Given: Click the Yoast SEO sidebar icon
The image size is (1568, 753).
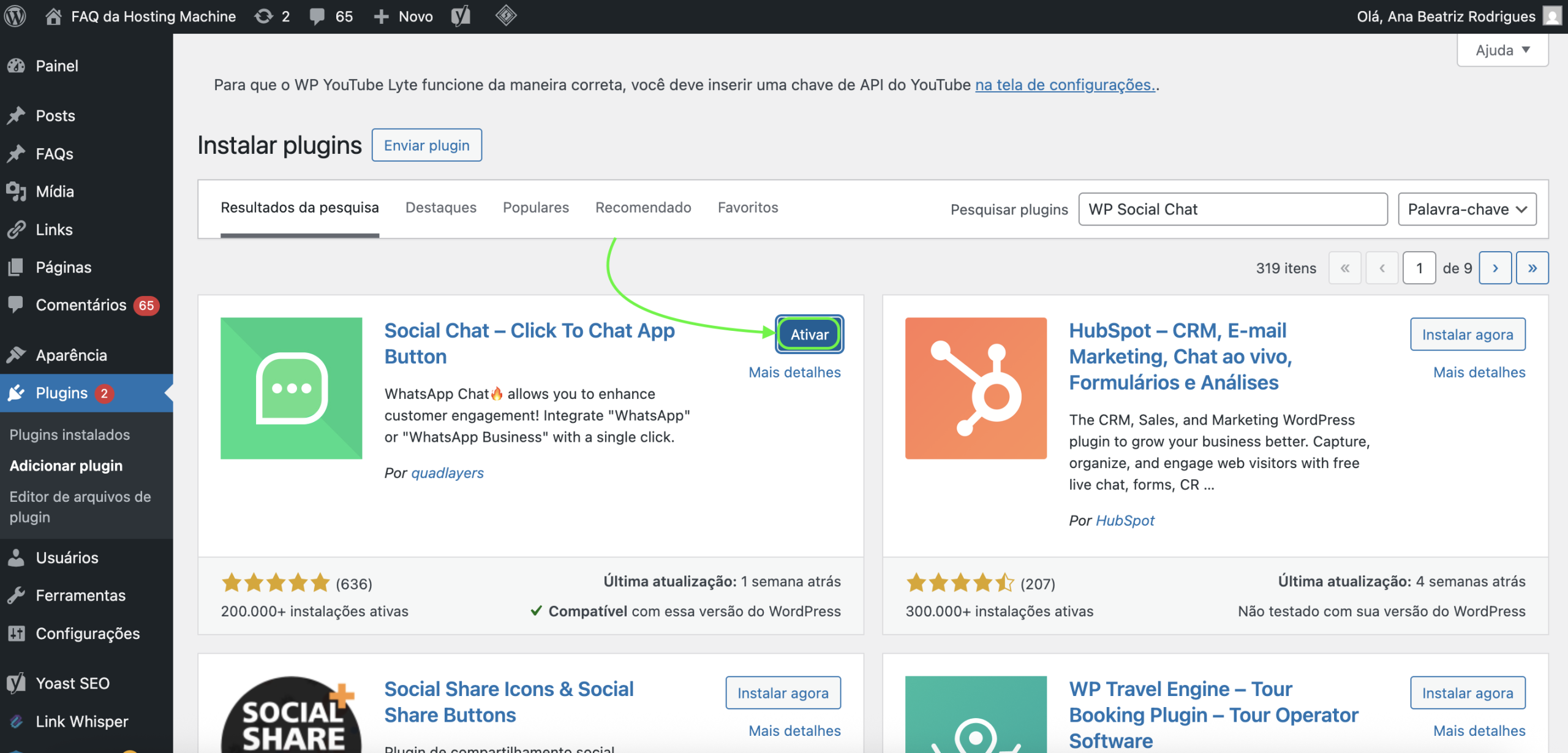Looking at the screenshot, I should pos(17,683).
